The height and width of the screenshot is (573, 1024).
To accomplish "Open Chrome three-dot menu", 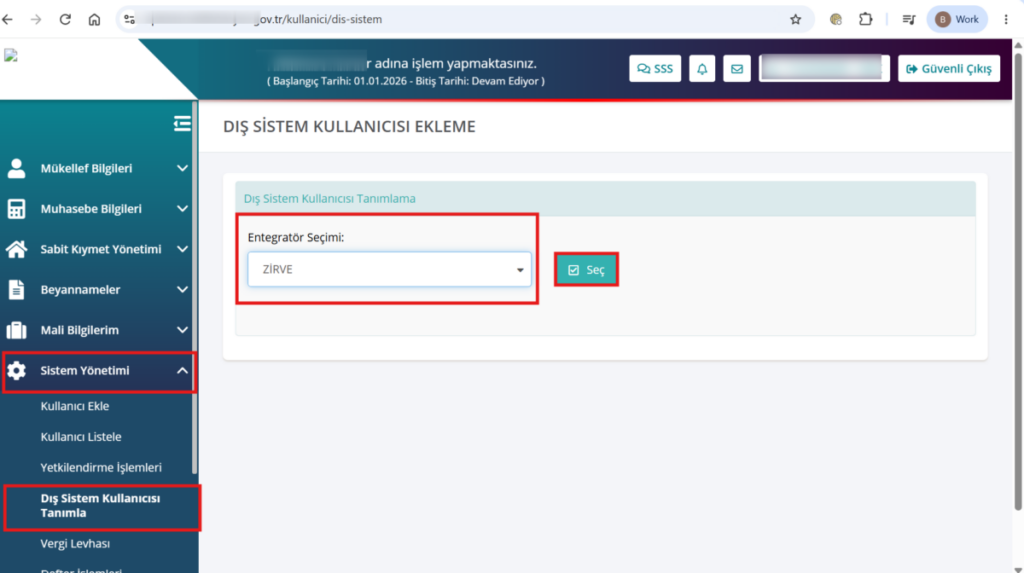I will coord(1006,20).
